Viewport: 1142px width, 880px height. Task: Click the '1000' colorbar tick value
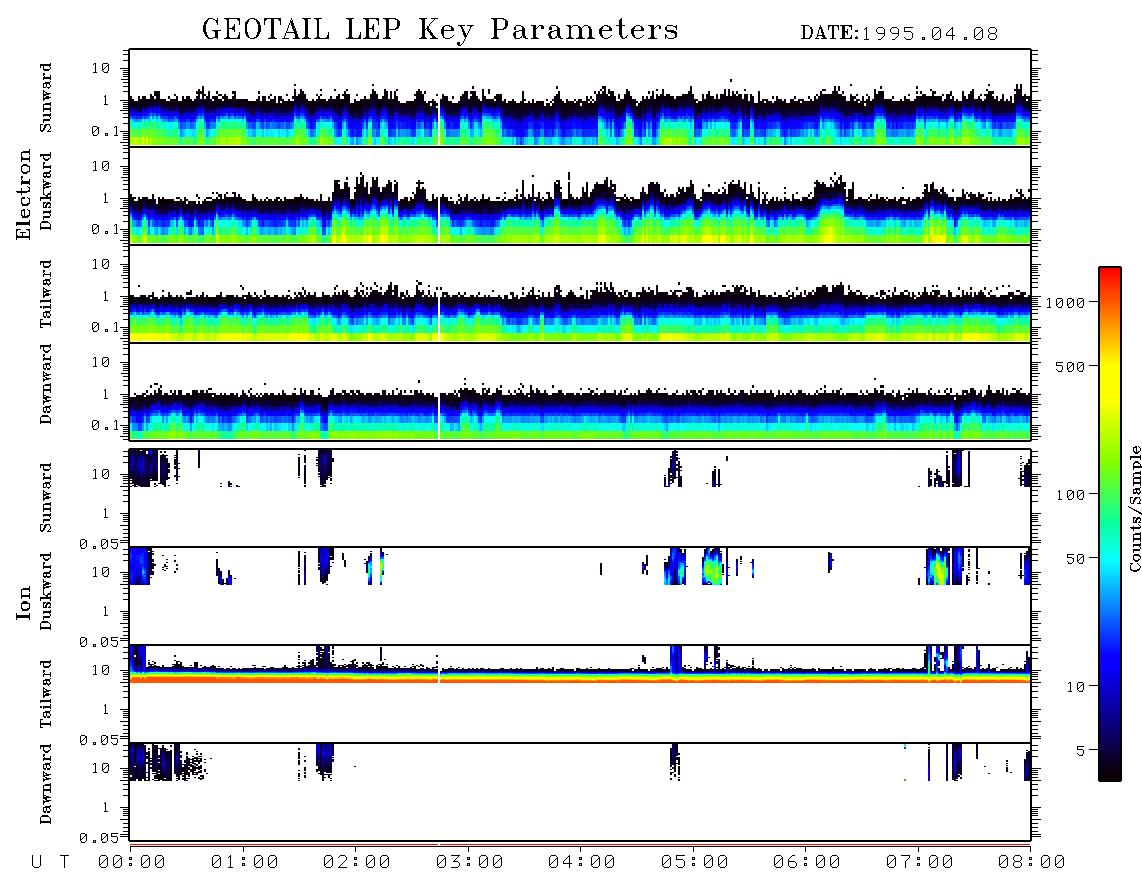[1065, 303]
